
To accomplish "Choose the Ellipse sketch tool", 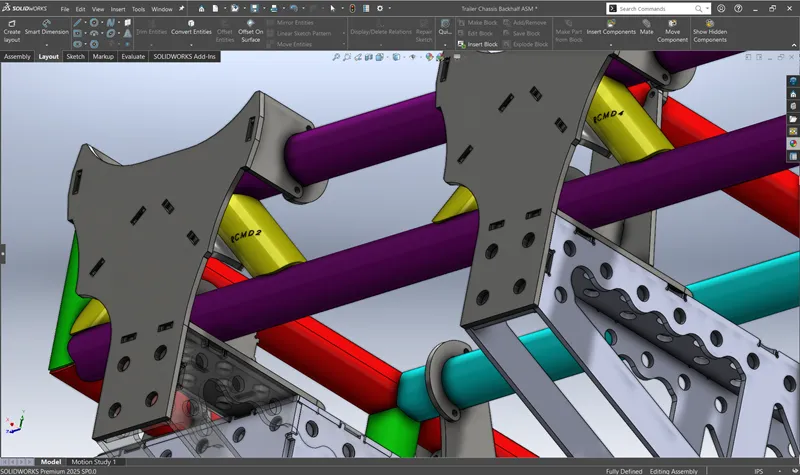I will (x=111, y=33).
